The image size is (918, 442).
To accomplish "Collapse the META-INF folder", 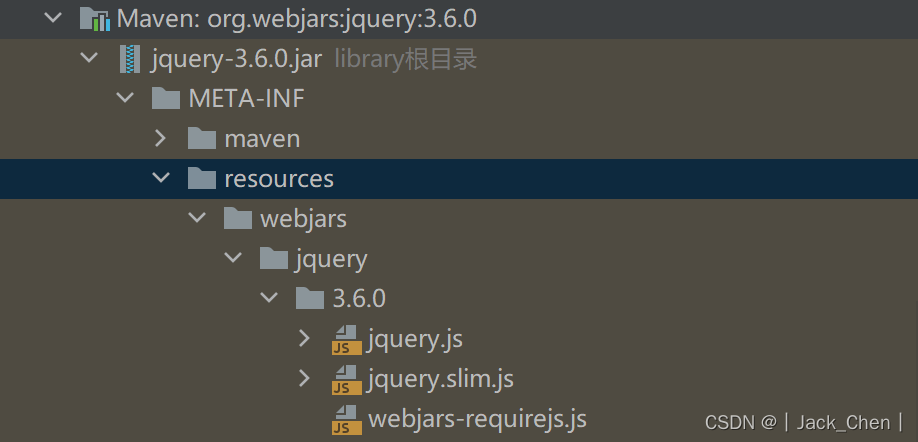I will point(125,97).
